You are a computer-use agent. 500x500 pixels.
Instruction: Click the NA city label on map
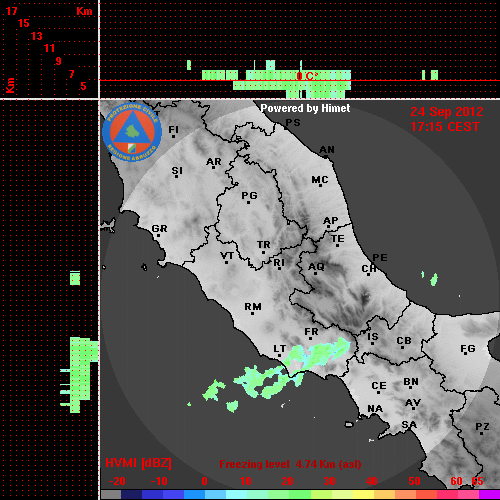click(x=375, y=408)
